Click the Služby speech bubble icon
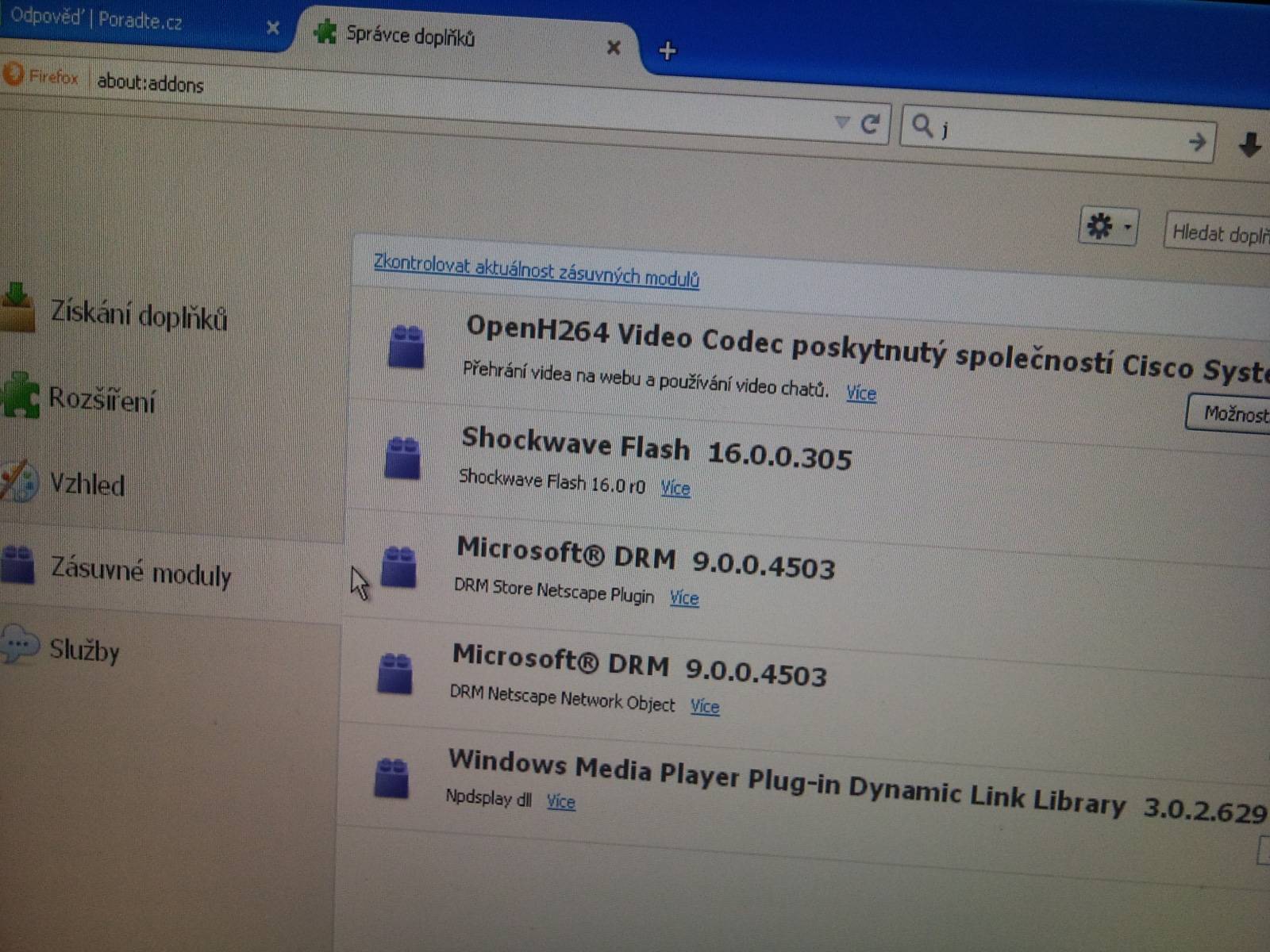The width and height of the screenshot is (1270, 952). [19, 643]
